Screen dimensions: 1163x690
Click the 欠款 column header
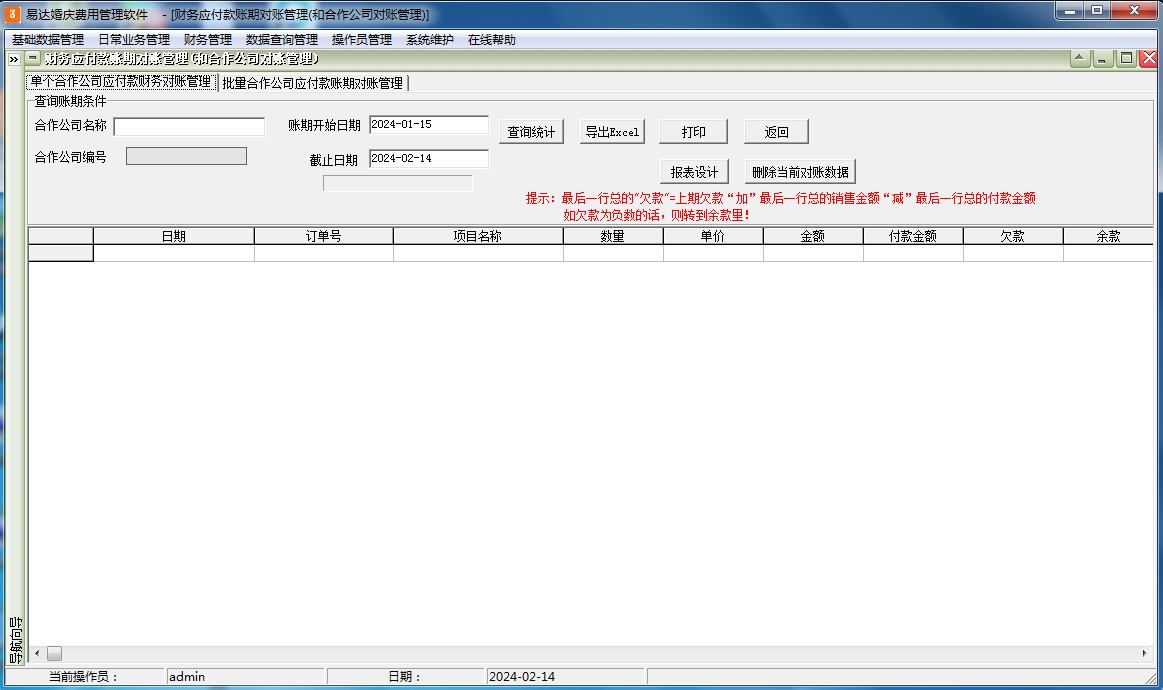[1012, 236]
